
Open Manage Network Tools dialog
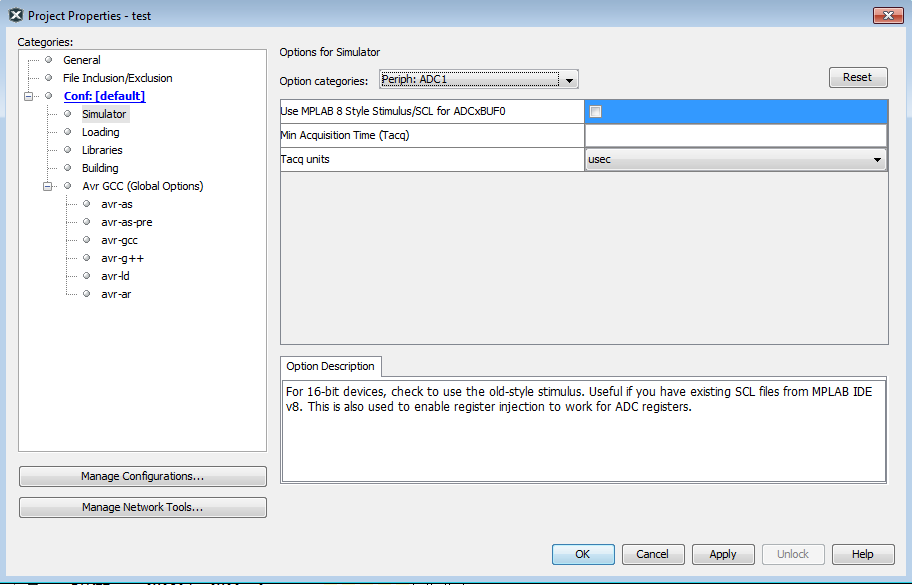[x=142, y=507]
